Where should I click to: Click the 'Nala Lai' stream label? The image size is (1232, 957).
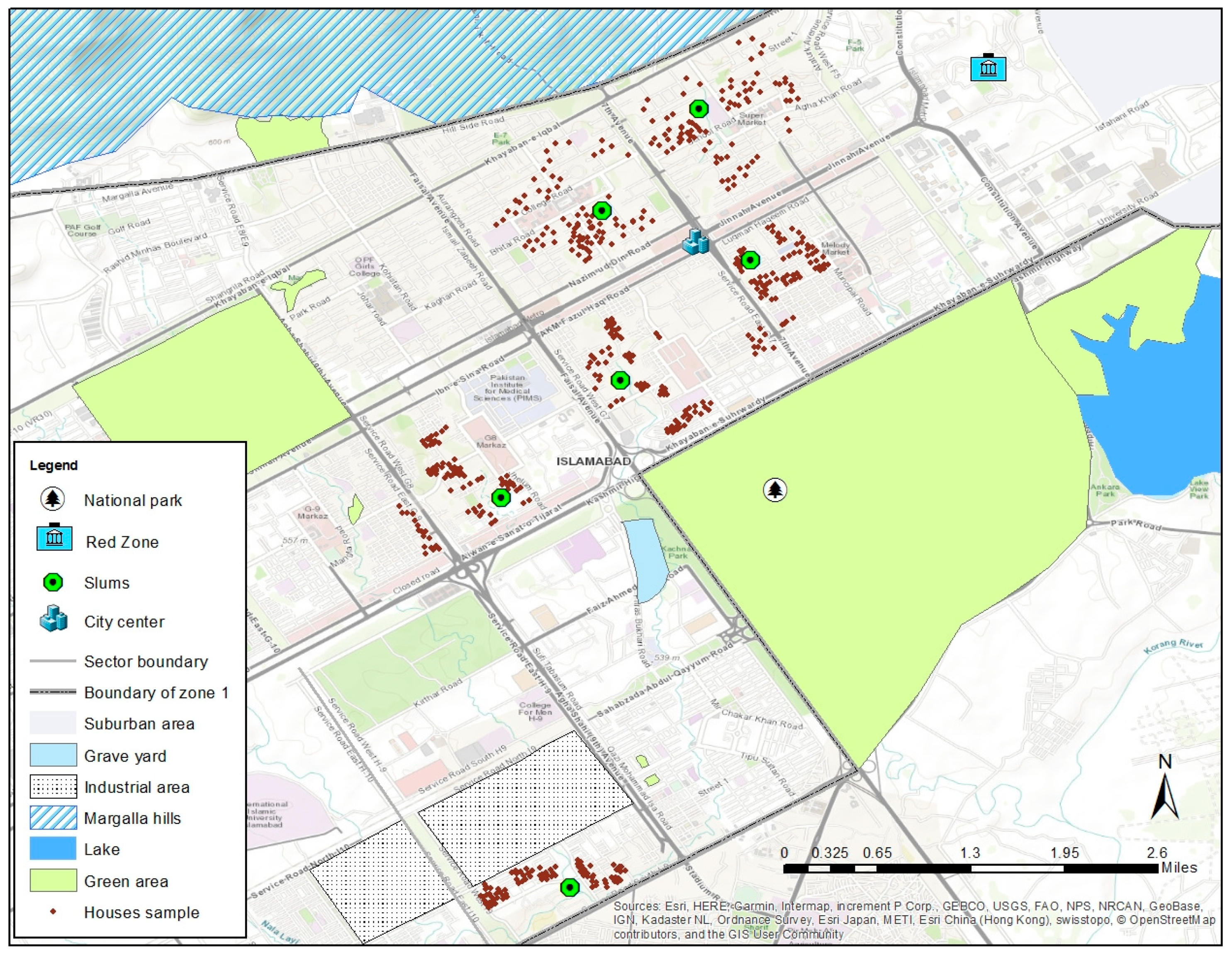coord(280,931)
